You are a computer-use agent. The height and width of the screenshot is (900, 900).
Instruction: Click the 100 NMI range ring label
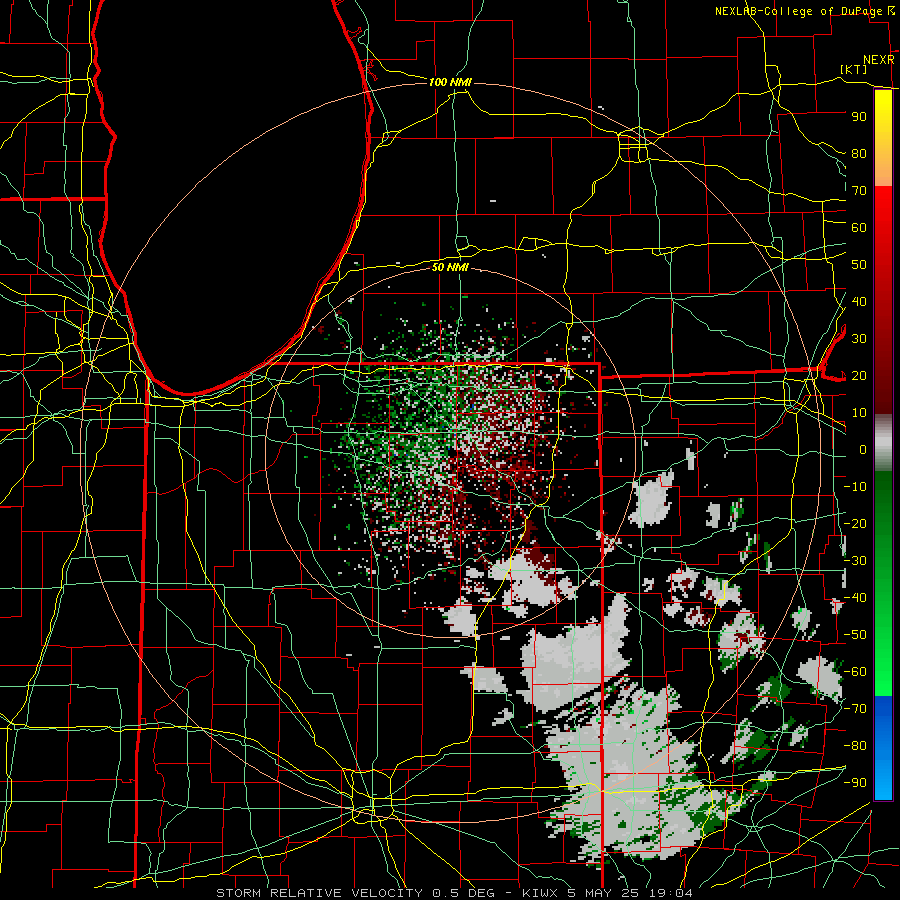pyautogui.click(x=450, y=82)
